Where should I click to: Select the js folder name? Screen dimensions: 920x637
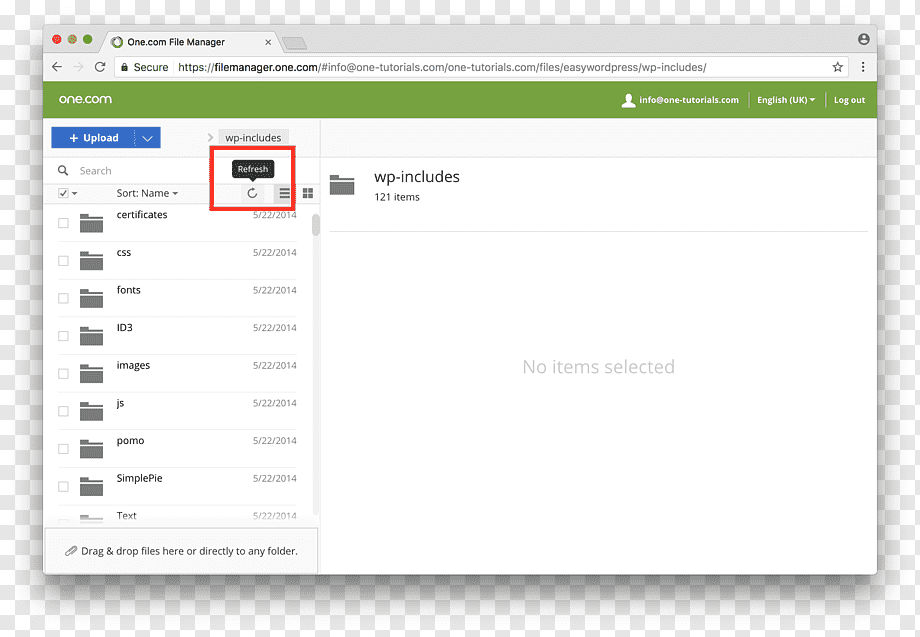tap(120, 403)
